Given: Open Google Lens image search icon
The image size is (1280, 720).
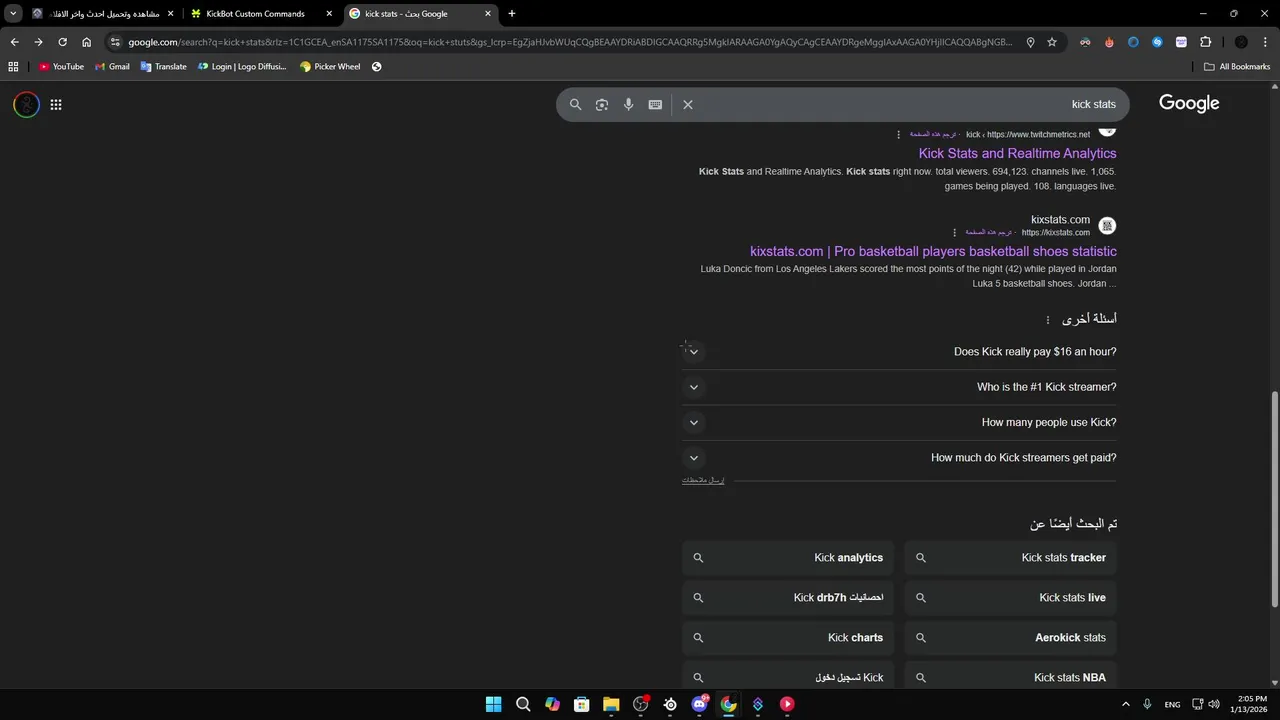Looking at the screenshot, I should [x=602, y=104].
